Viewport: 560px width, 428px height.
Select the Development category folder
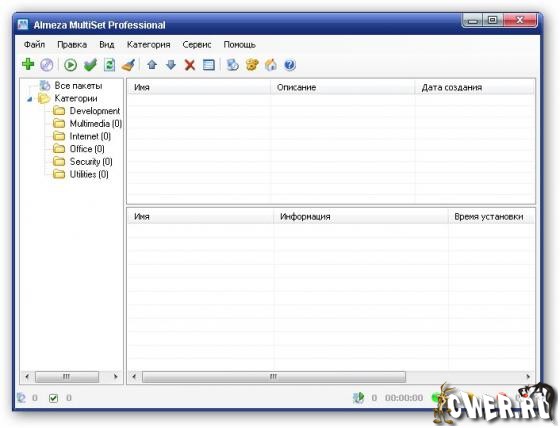click(x=86, y=111)
